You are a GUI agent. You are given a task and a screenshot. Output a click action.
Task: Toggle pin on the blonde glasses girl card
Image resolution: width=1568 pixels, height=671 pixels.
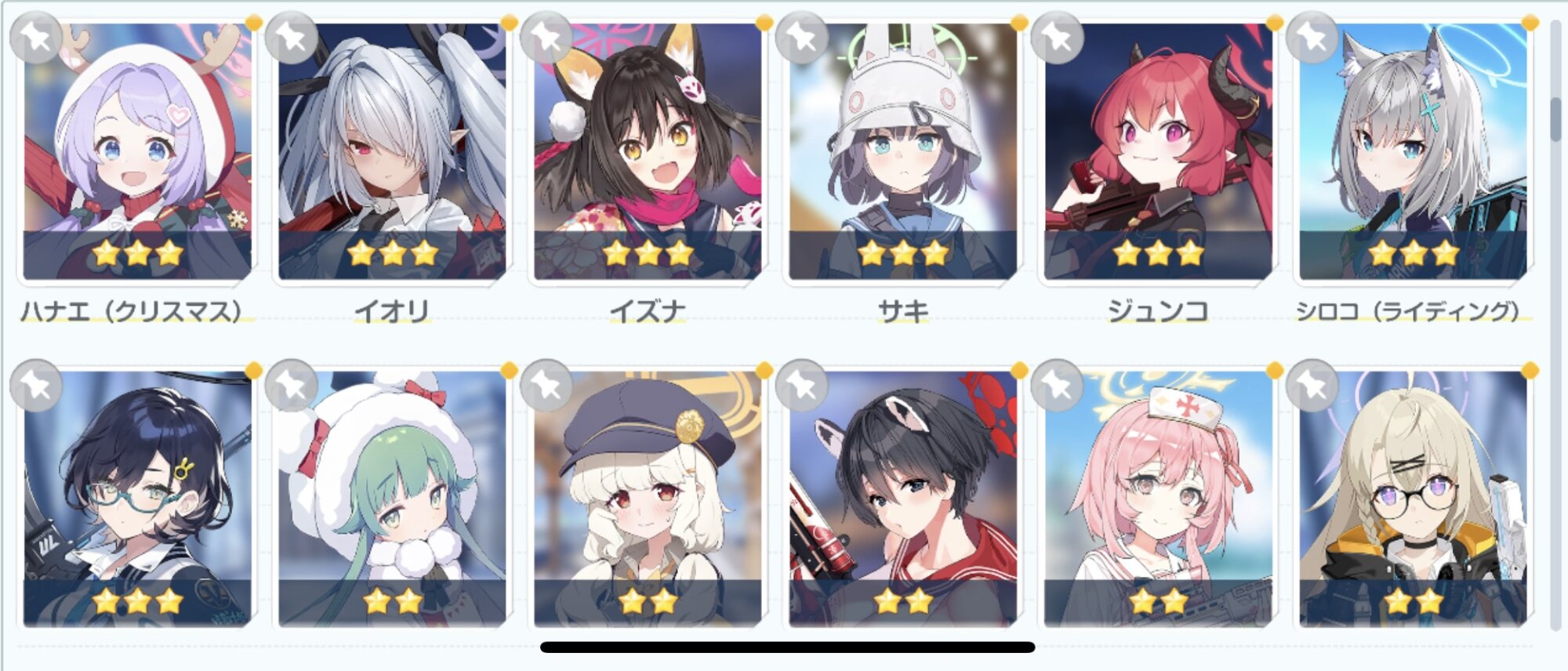pos(1312,385)
